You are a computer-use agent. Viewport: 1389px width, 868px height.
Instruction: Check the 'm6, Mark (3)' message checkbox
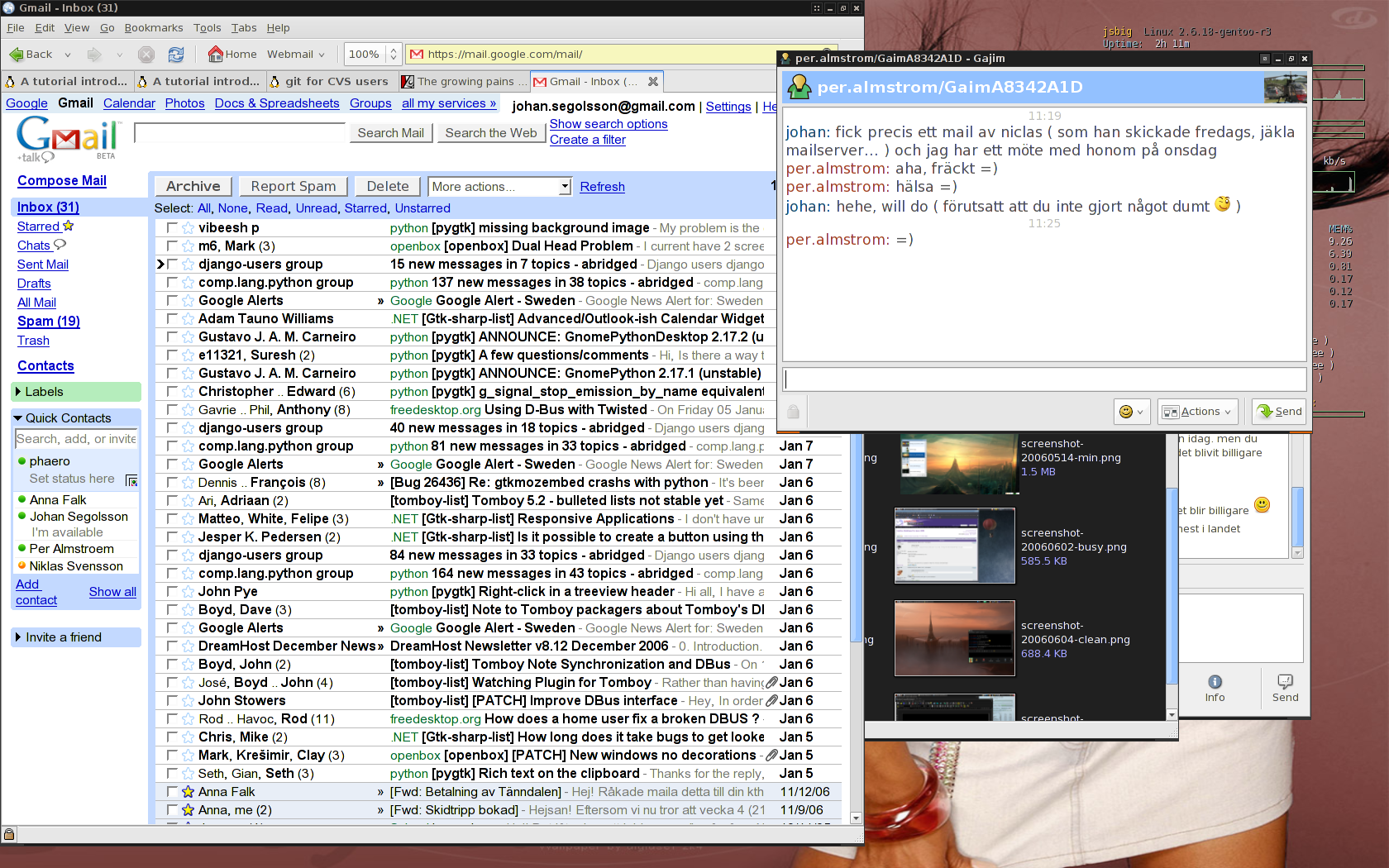coord(172,246)
